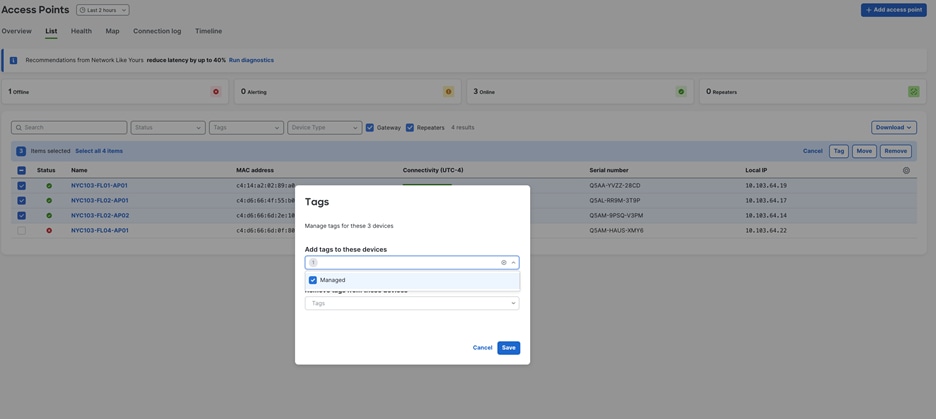This screenshot has height=419, width=936.
Task: Switch to the List tab
Action: (x=51, y=31)
